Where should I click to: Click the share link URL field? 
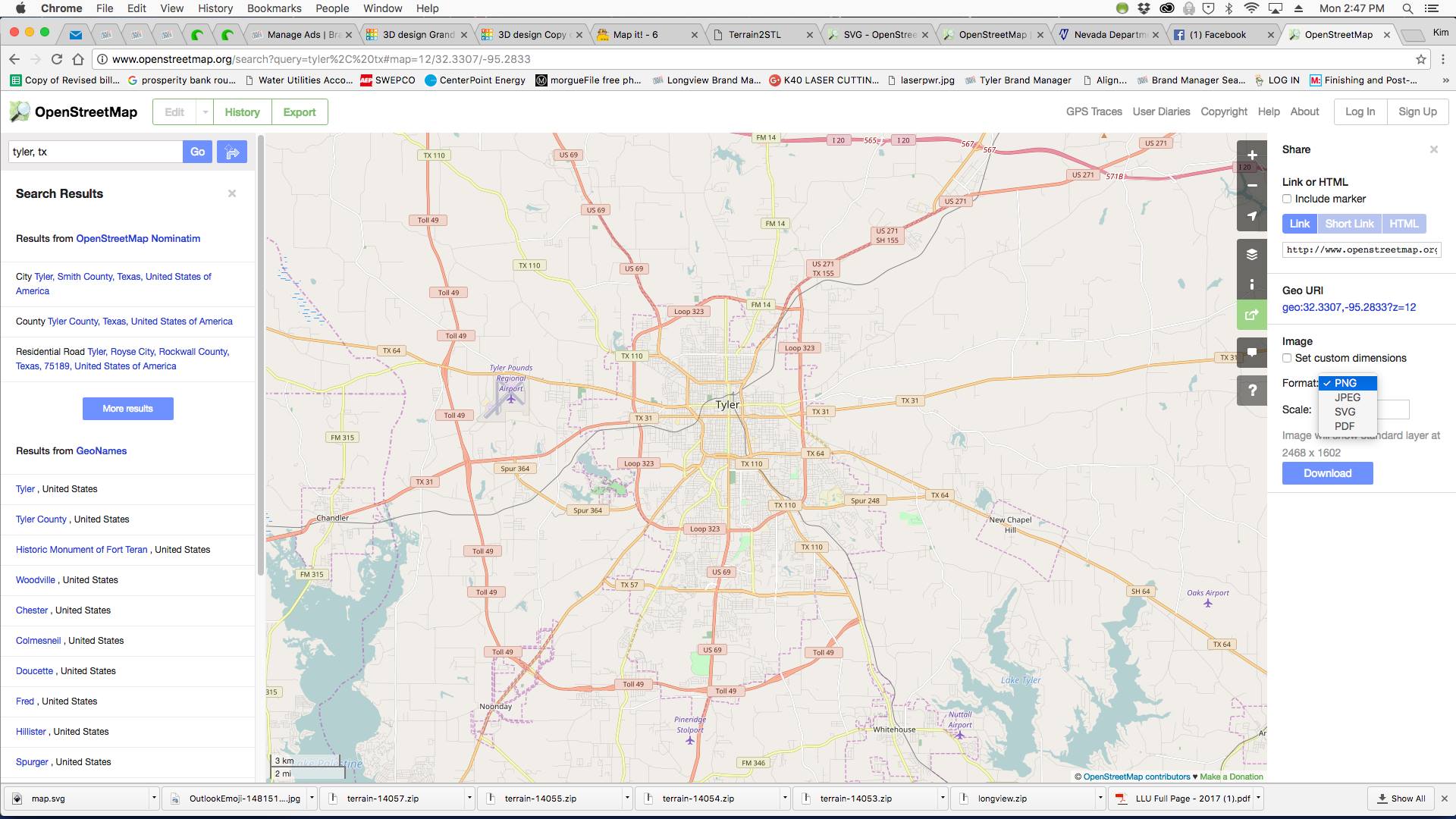coord(1361,249)
